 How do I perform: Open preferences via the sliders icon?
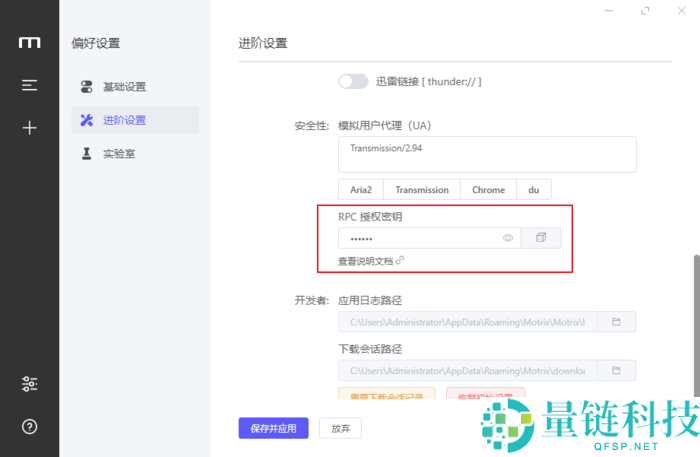point(29,384)
